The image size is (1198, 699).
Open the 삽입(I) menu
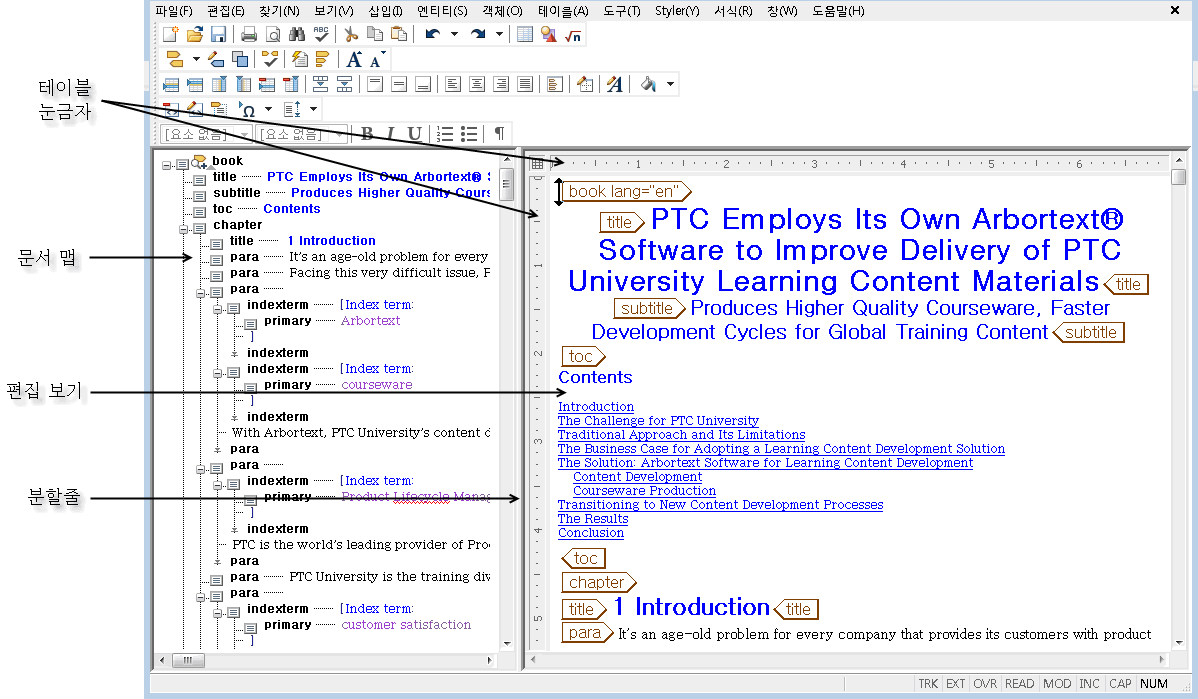click(385, 11)
